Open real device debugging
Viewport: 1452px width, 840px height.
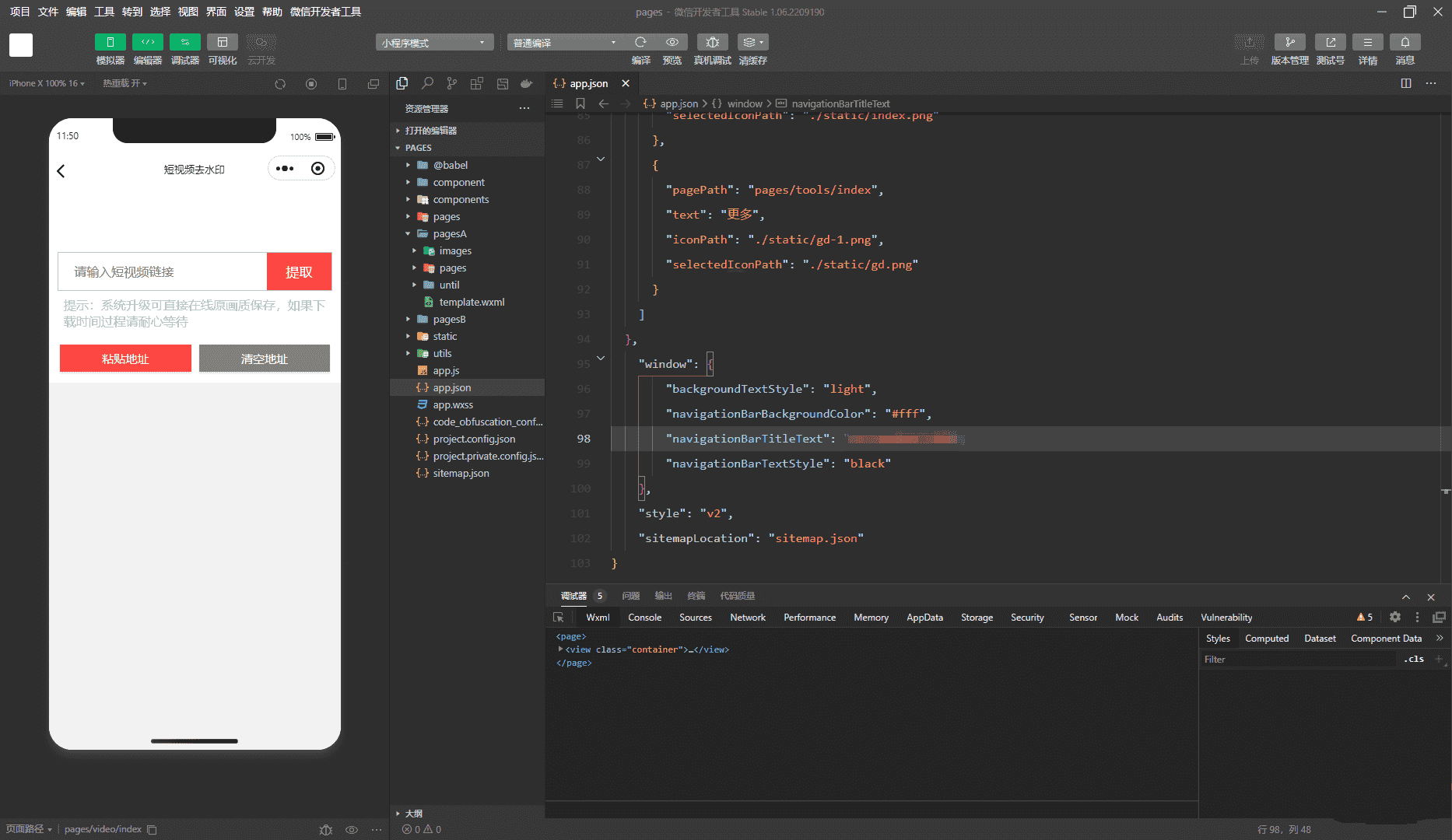click(x=712, y=43)
